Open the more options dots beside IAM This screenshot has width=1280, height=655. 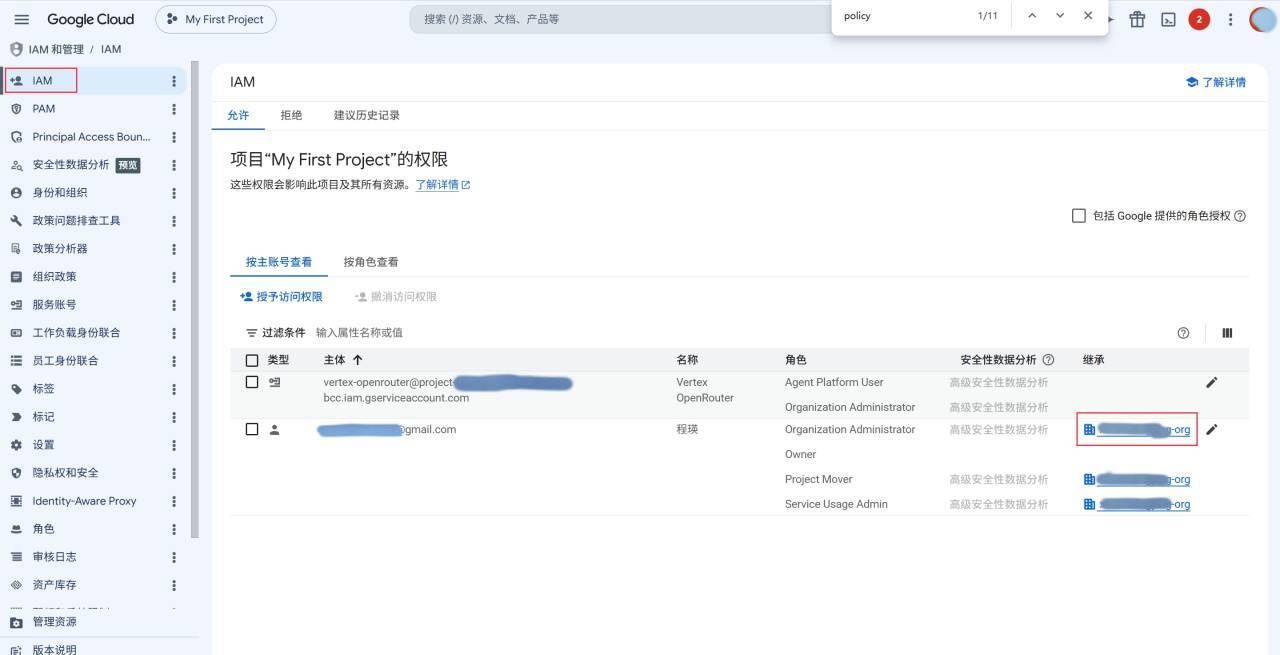[x=174, y=81]
